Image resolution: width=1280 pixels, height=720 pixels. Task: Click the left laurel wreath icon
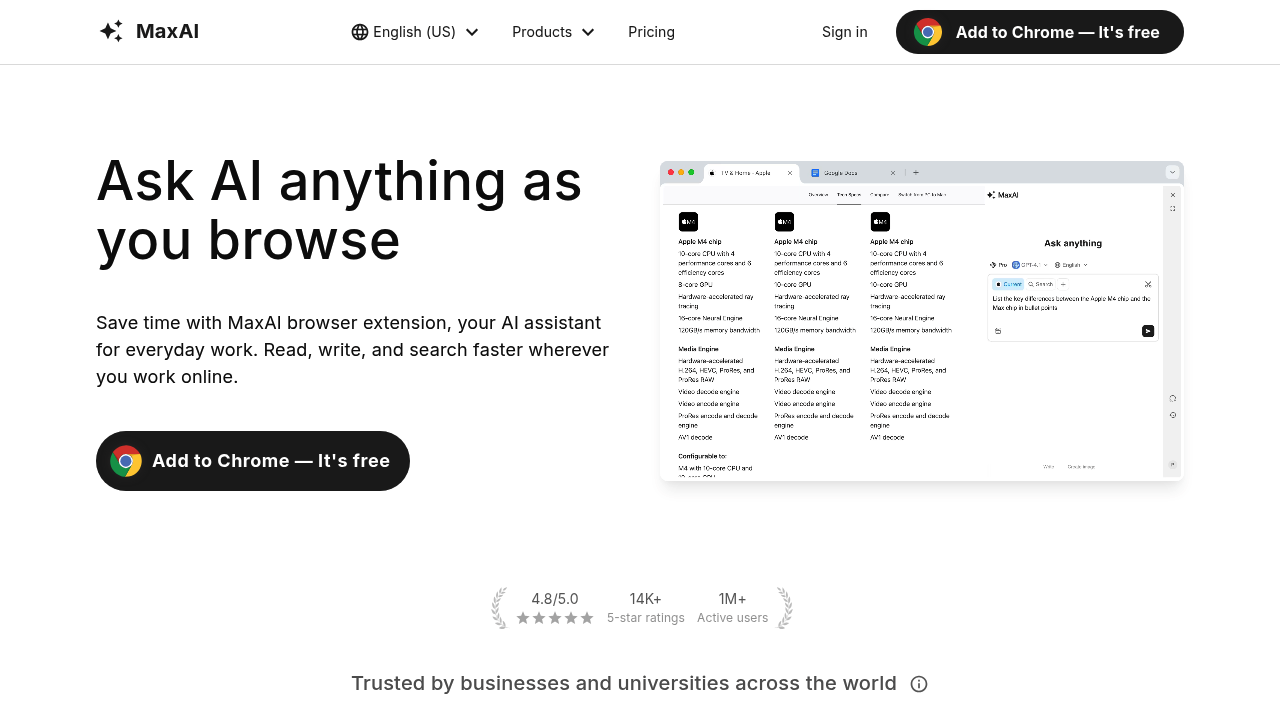pyautogui.click(x=499, y=608)
